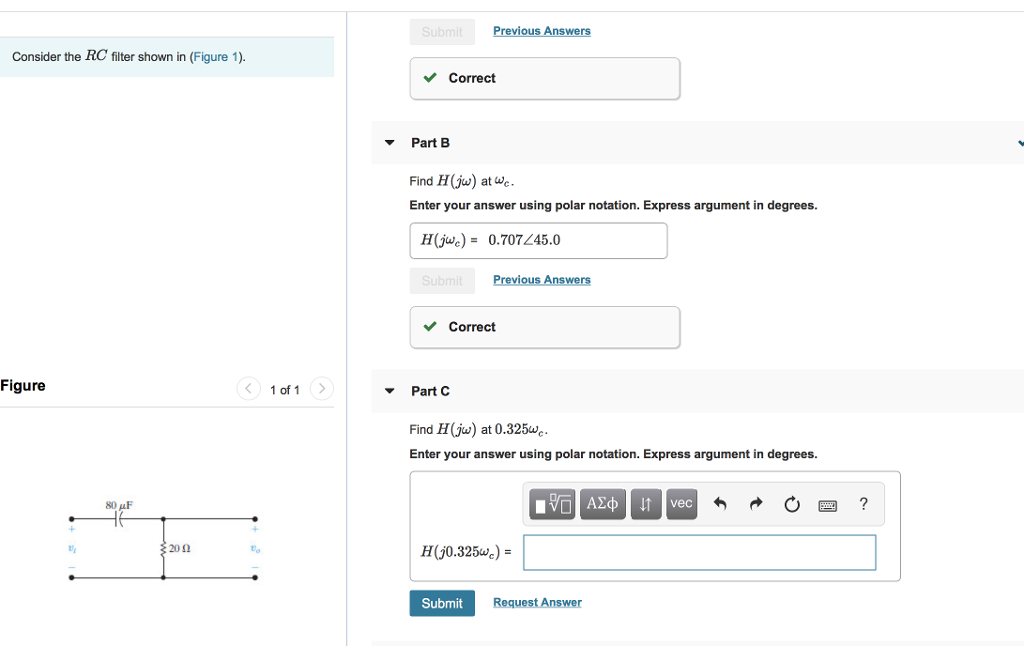This screenshot has height=646, width=1024.
Task: Open the Request Answer link
Action: (x=536, y=602)
